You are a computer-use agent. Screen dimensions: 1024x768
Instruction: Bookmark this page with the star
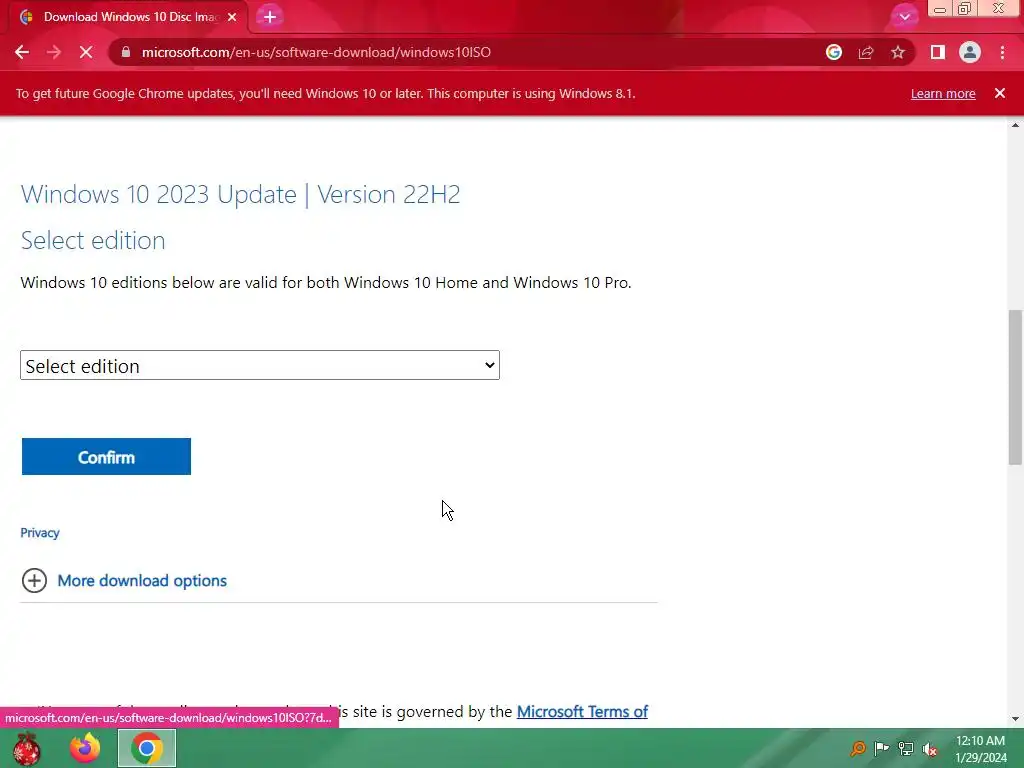(898, 52)
